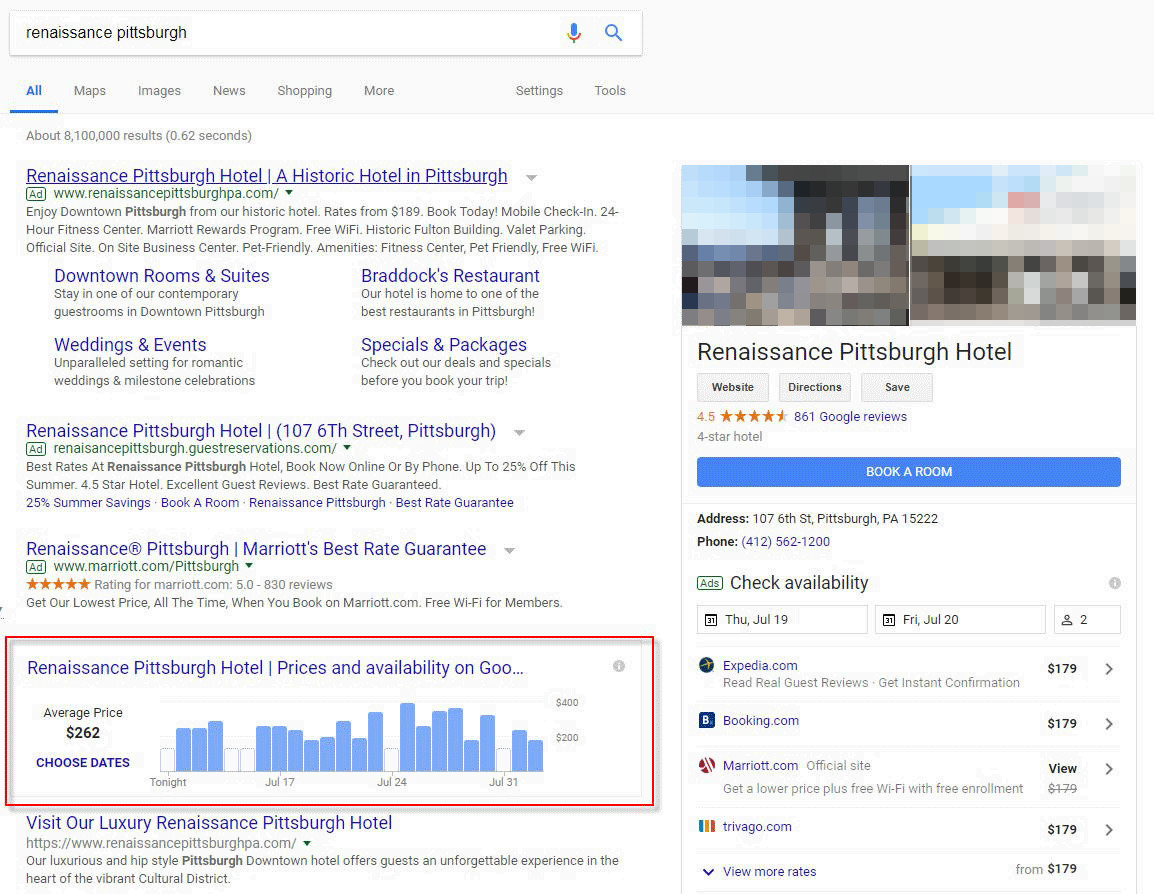Click the Expedia.com logo icon

point(706,665)
